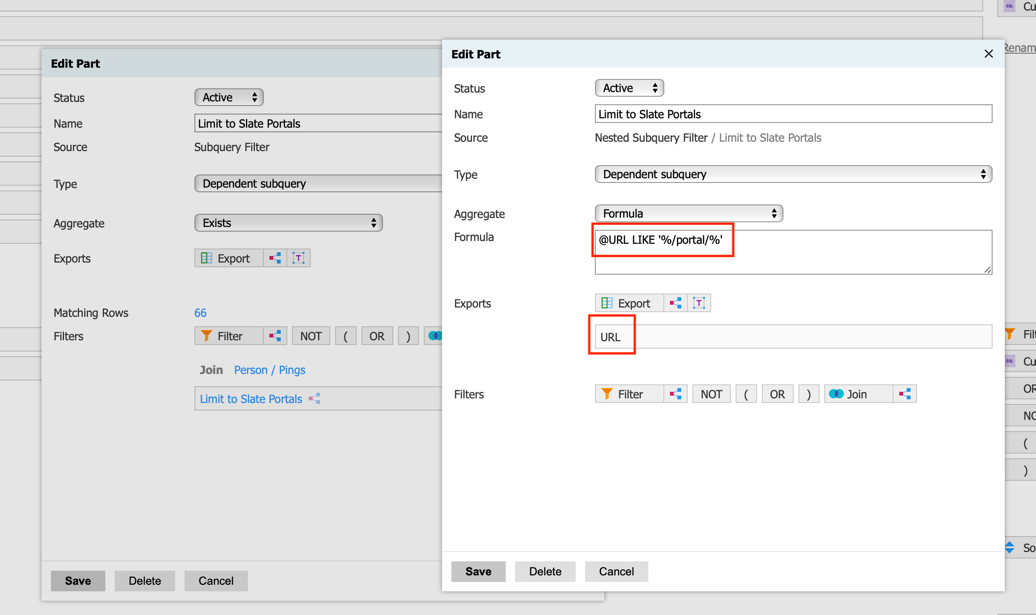Click the subquery icon right of the Join button
The image size is (1036, 615).
[x=905, y=394]
